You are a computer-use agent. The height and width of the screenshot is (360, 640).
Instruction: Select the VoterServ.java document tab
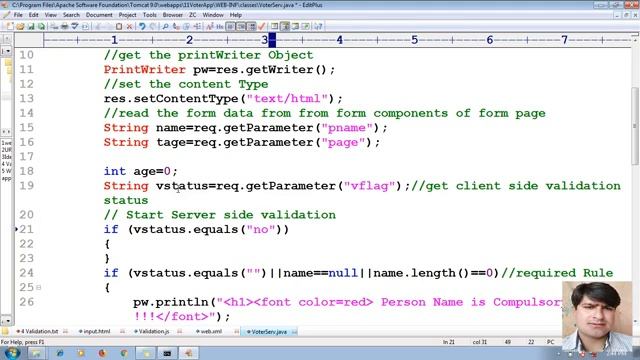coord(269,331)
